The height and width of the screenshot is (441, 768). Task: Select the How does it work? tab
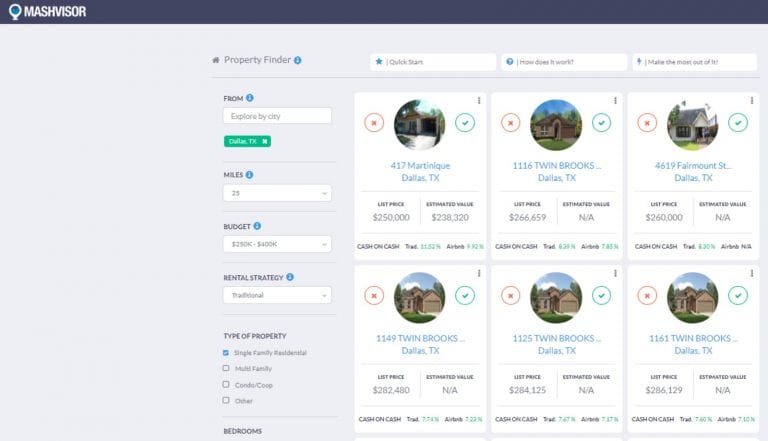564,62
